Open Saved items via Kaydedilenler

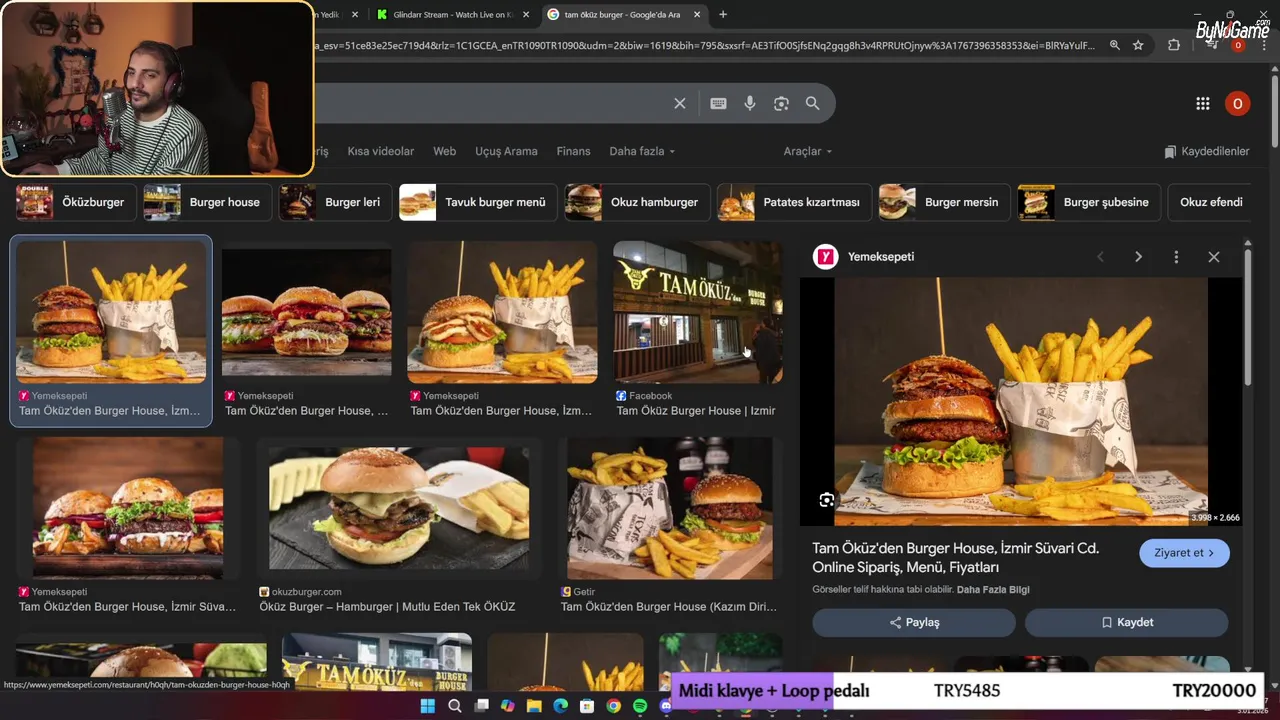[x=1207, y=151]
